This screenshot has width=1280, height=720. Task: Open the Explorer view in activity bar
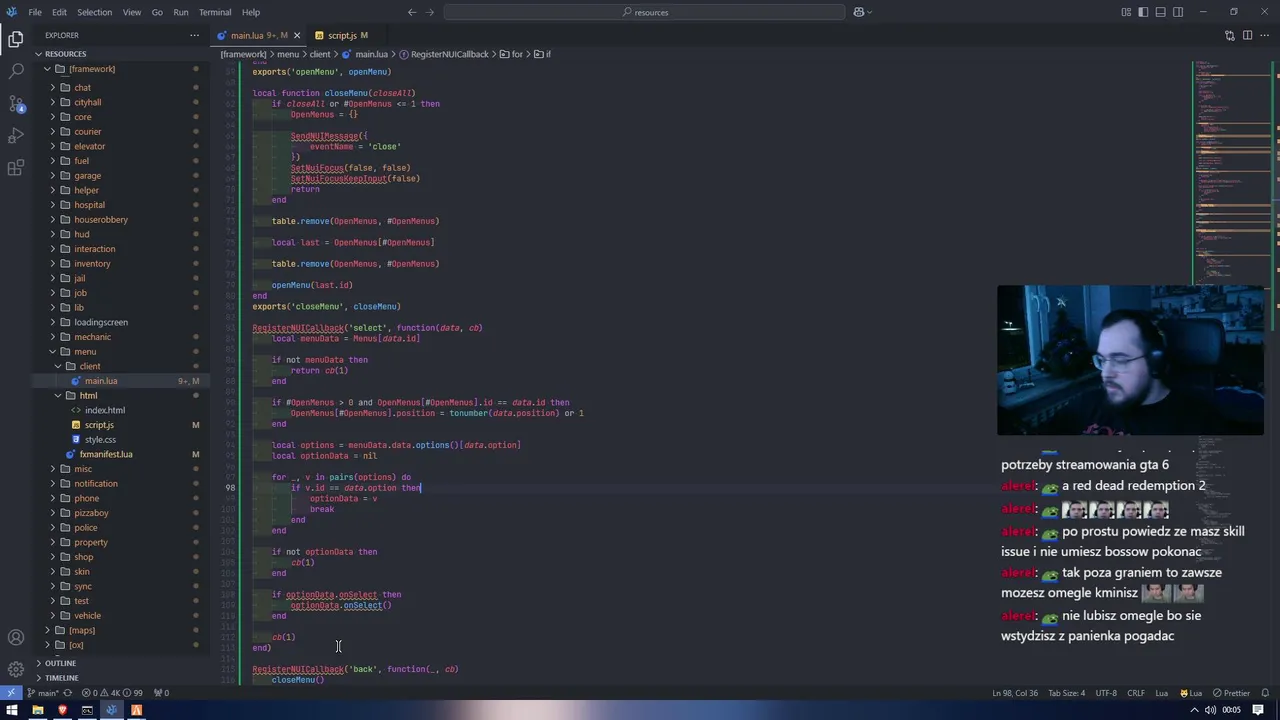coord(16,40)
